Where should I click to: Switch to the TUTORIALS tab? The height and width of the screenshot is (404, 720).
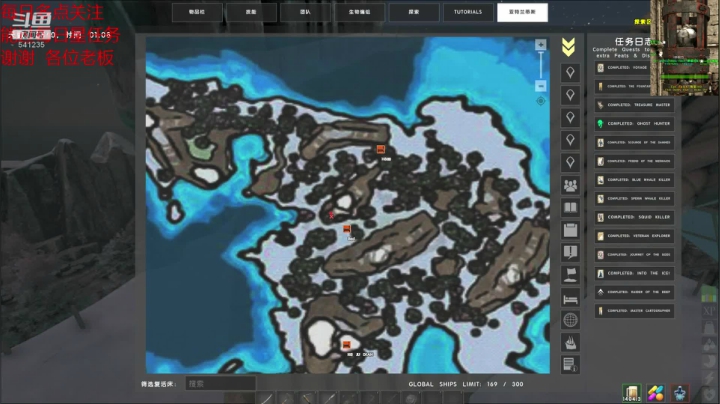(468, 12)
